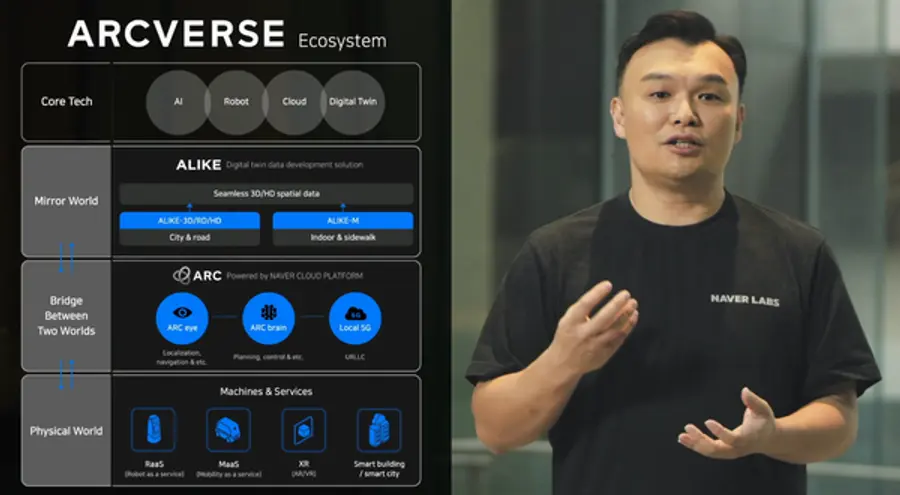Select the RaaS robot icon
The image size is (900, 495).
tap(153, 429)
